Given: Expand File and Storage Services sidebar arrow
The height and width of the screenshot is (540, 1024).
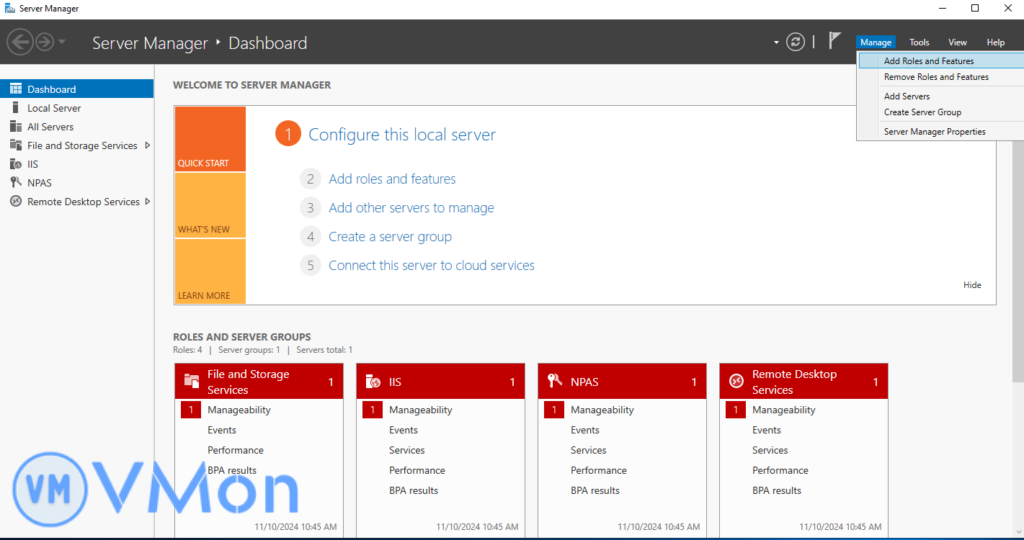Looking at the screenshot, I should pos(148,145).
